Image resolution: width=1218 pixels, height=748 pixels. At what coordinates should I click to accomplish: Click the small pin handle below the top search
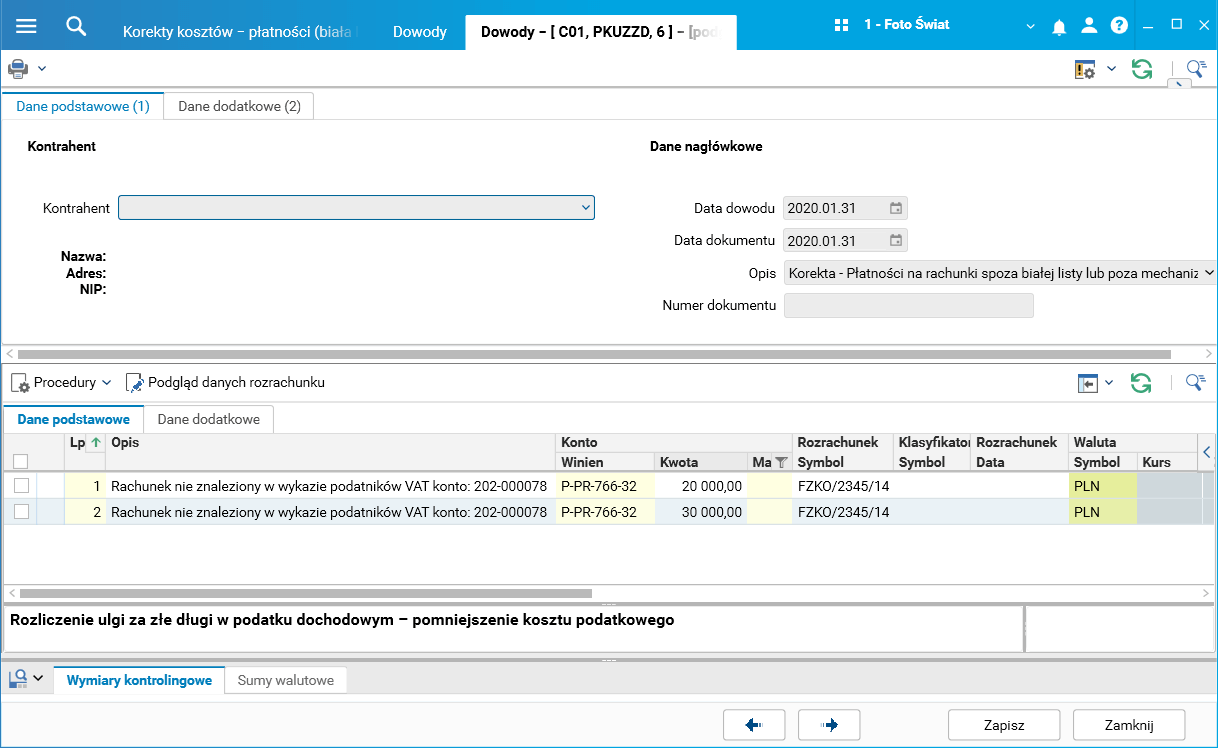point(1180,84)
